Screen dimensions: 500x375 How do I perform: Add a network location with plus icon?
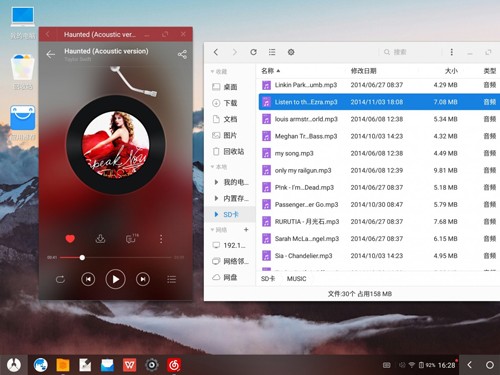coord(246,230)
